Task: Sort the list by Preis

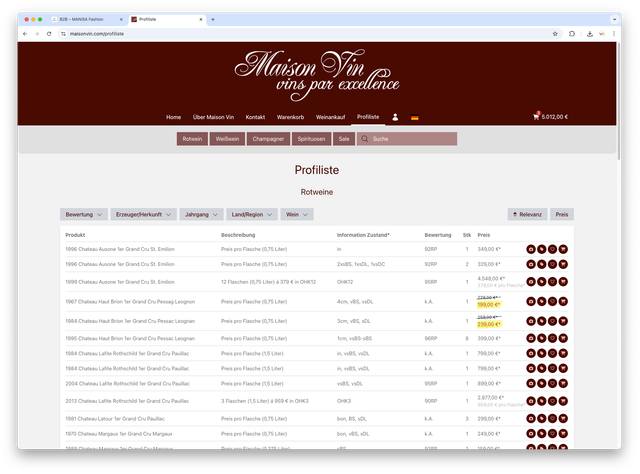Action: point(562,214)
